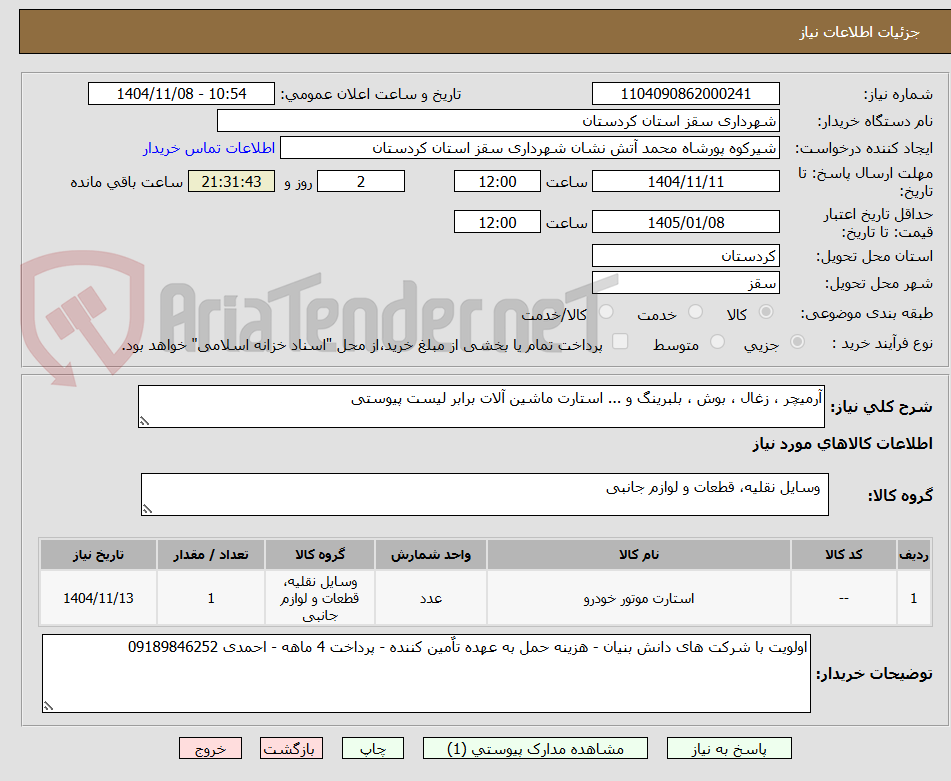Click the عدد unit cell

(x=431, y=598)
